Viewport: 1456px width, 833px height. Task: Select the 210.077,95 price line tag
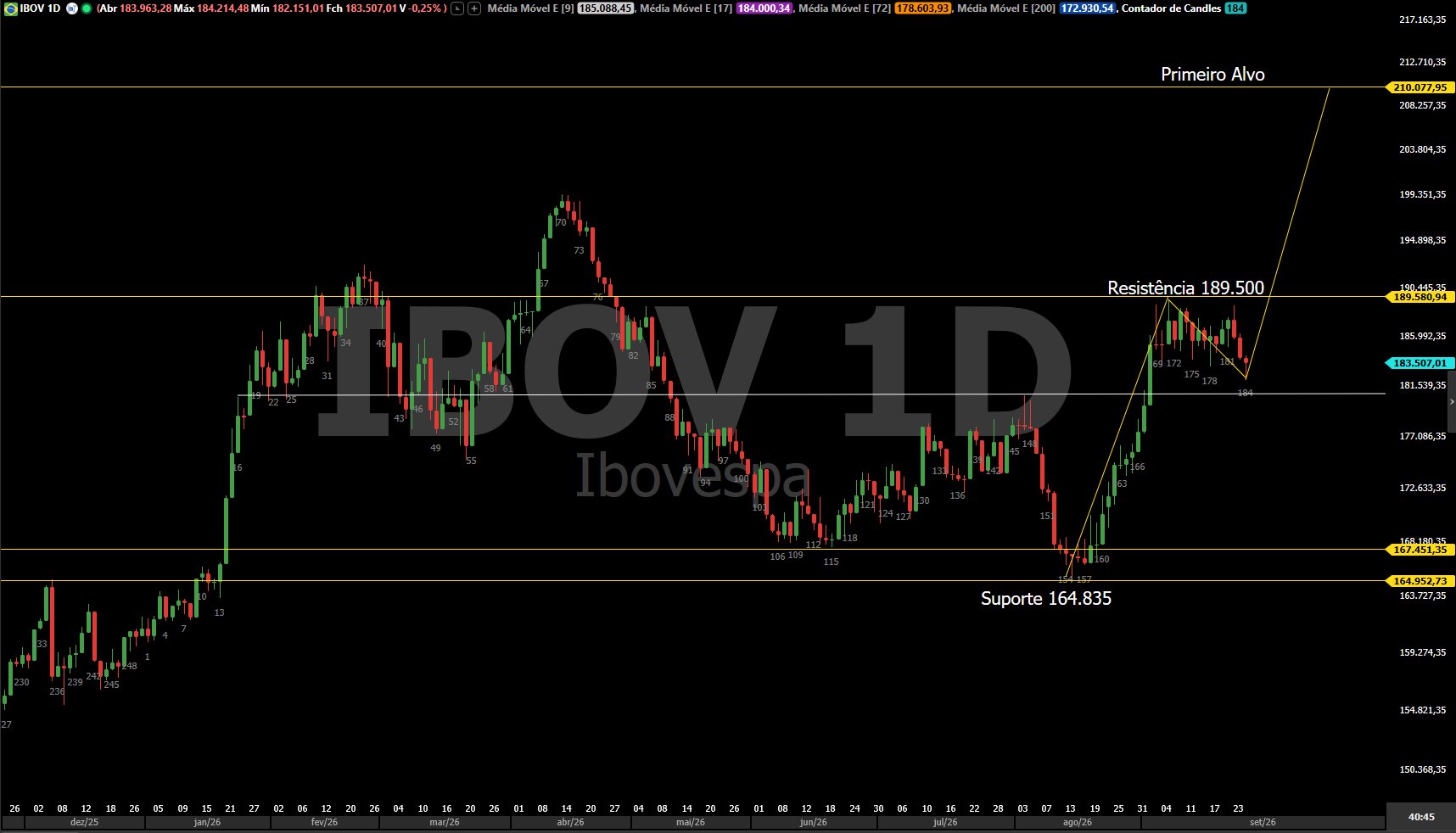1420,87
